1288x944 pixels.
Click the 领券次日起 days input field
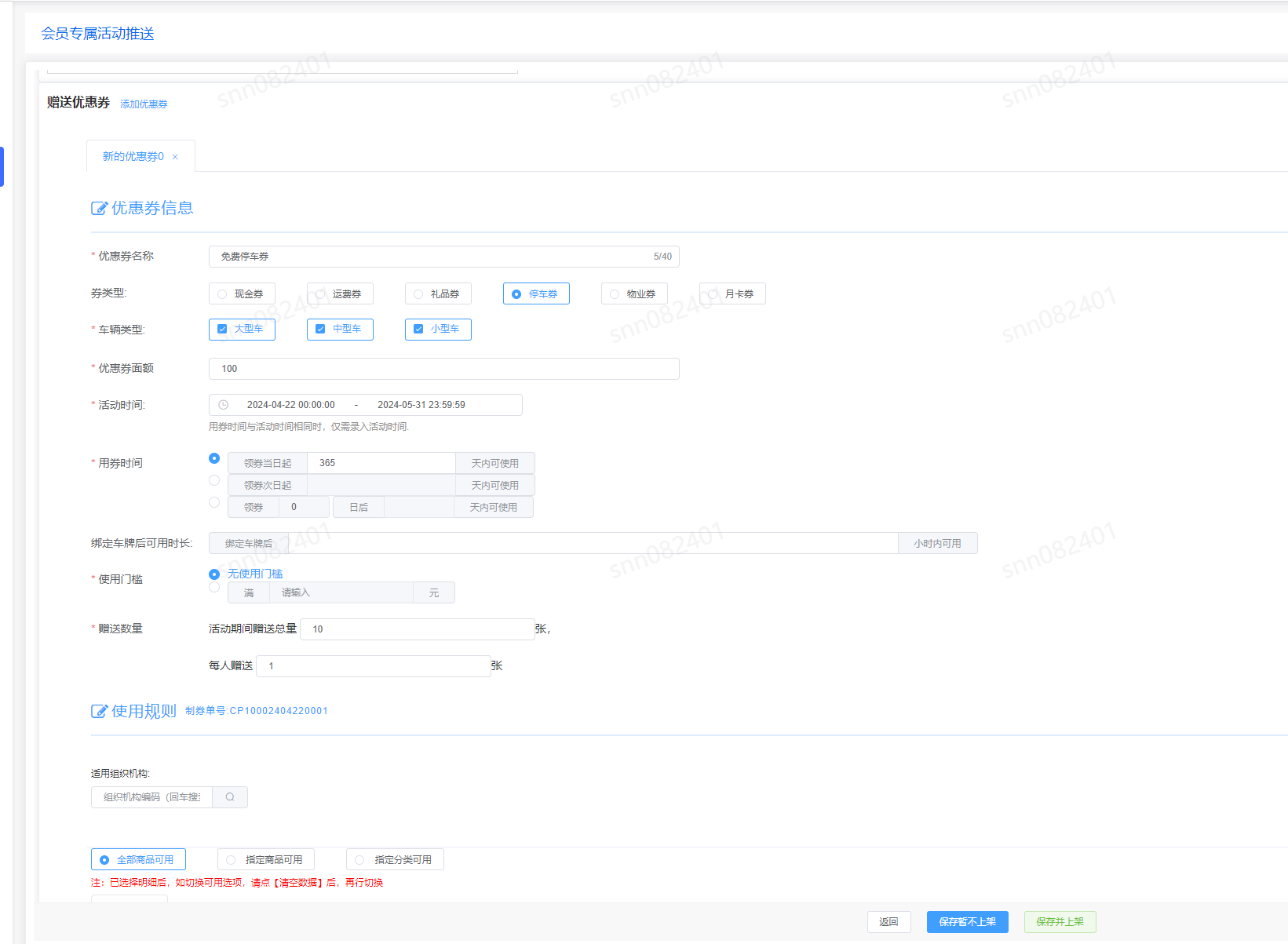click(x=381, y=485)
